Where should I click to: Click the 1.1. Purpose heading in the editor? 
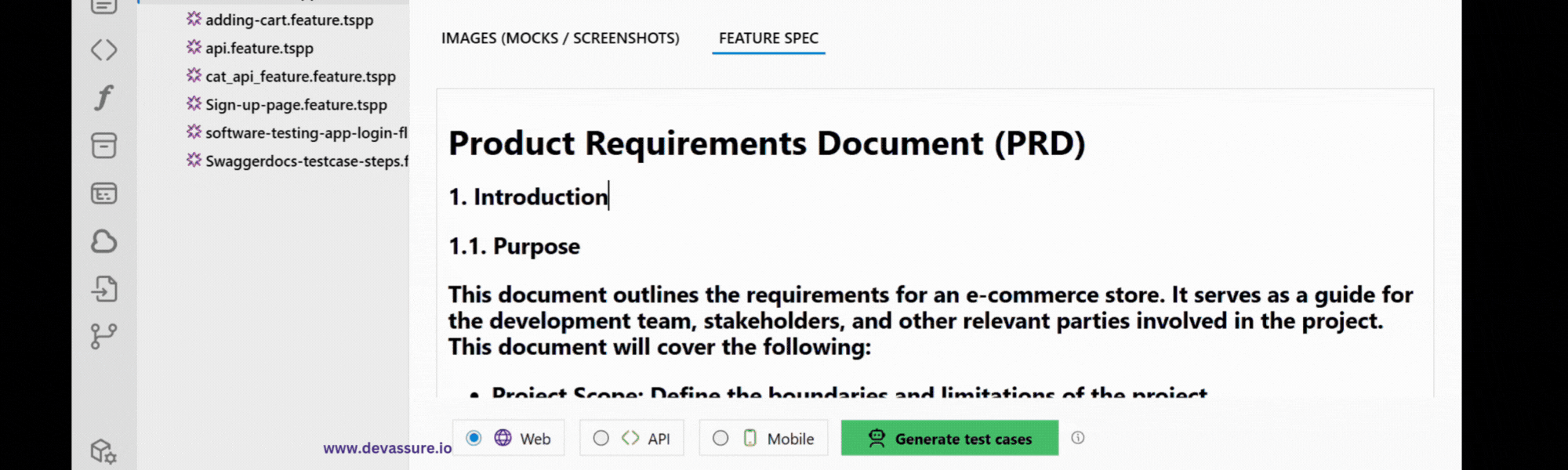coord(514,246)
